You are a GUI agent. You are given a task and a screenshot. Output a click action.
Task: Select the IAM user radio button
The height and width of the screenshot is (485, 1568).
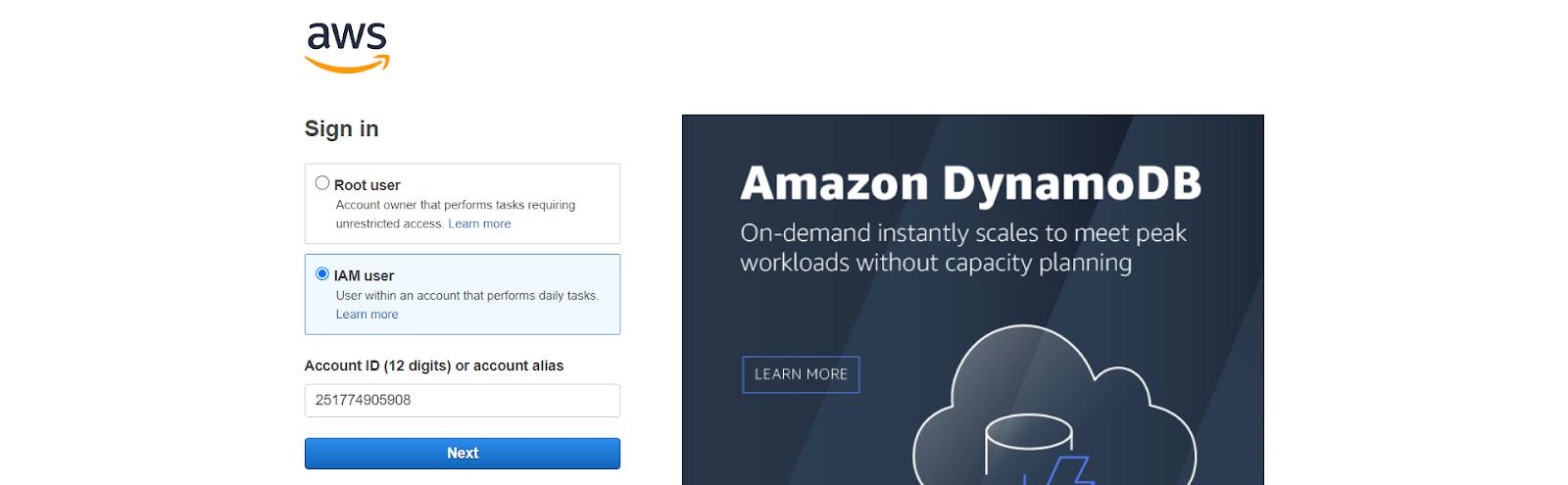pyautogui.click(x=321, y=274)
